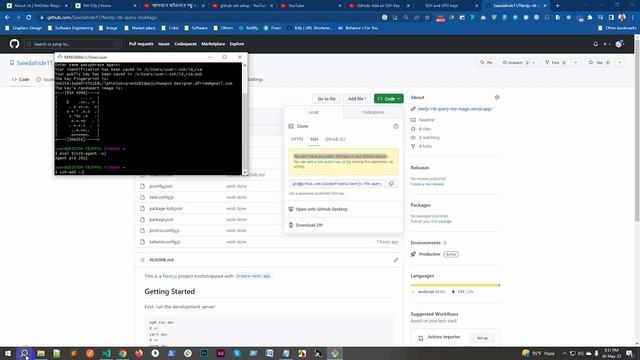The height and width of the screenshot is (360, 640).
Task: Switch to the Codespaces tab in clone panel
Action: point(373,112)
